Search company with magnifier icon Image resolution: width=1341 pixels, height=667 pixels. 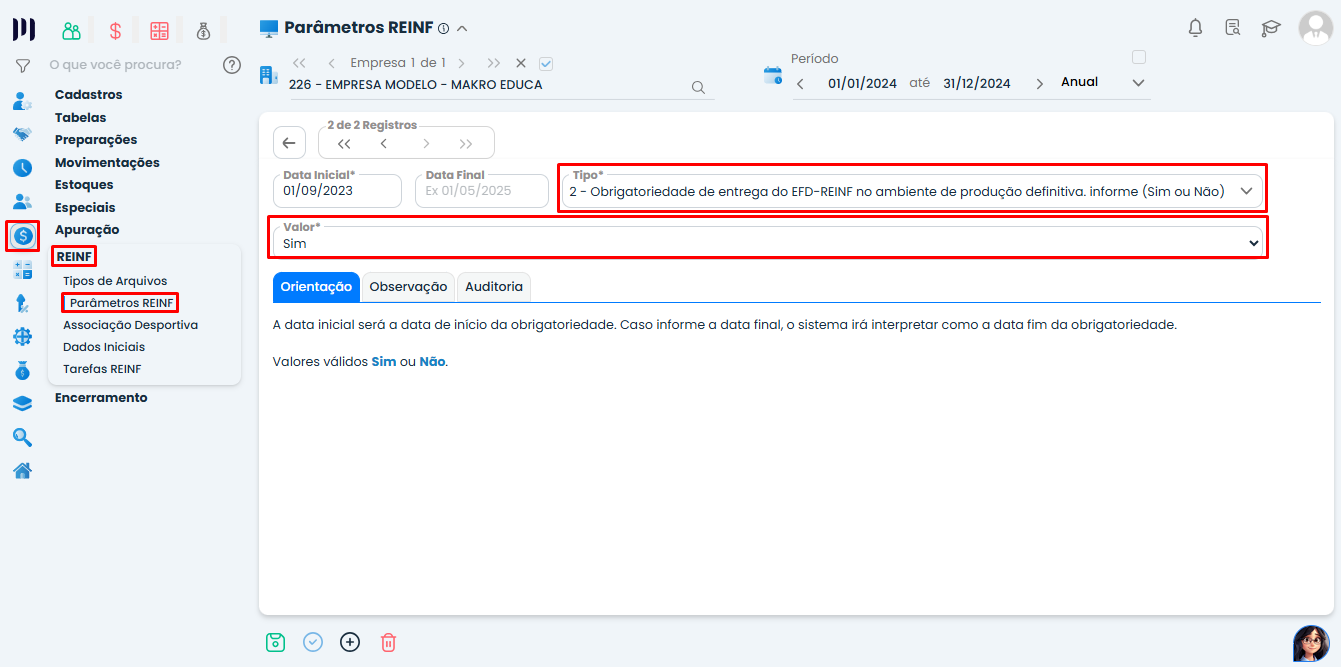tap(699, 87)
